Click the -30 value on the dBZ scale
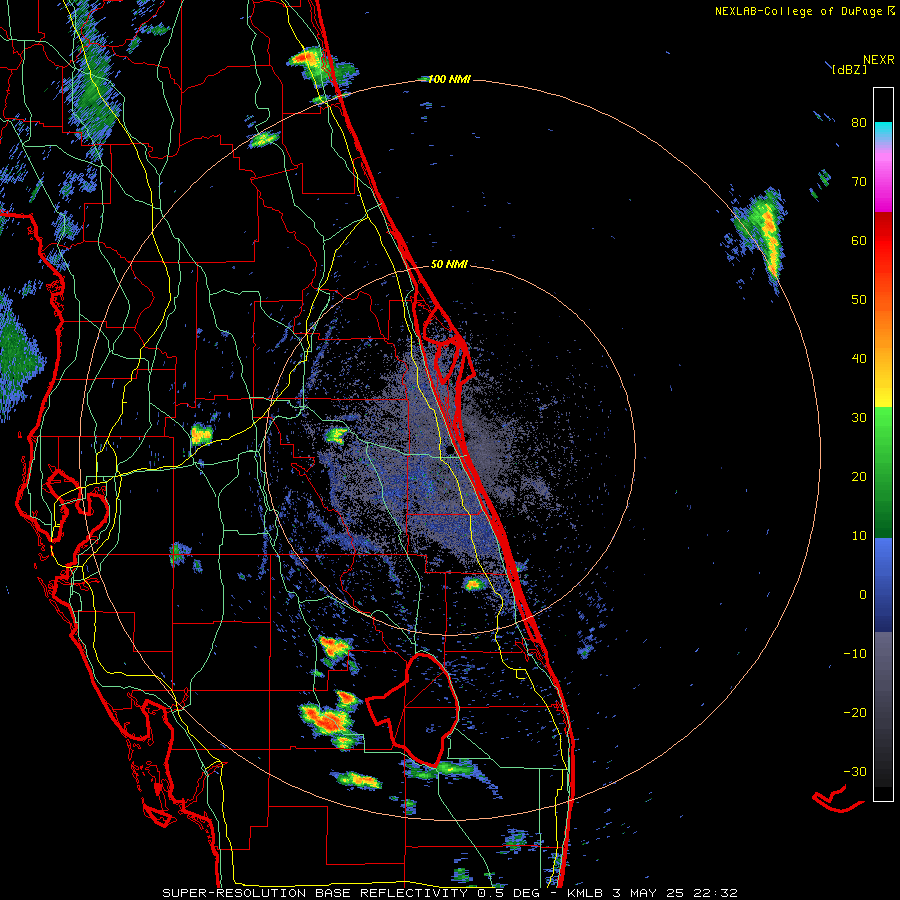 (855, 771)
